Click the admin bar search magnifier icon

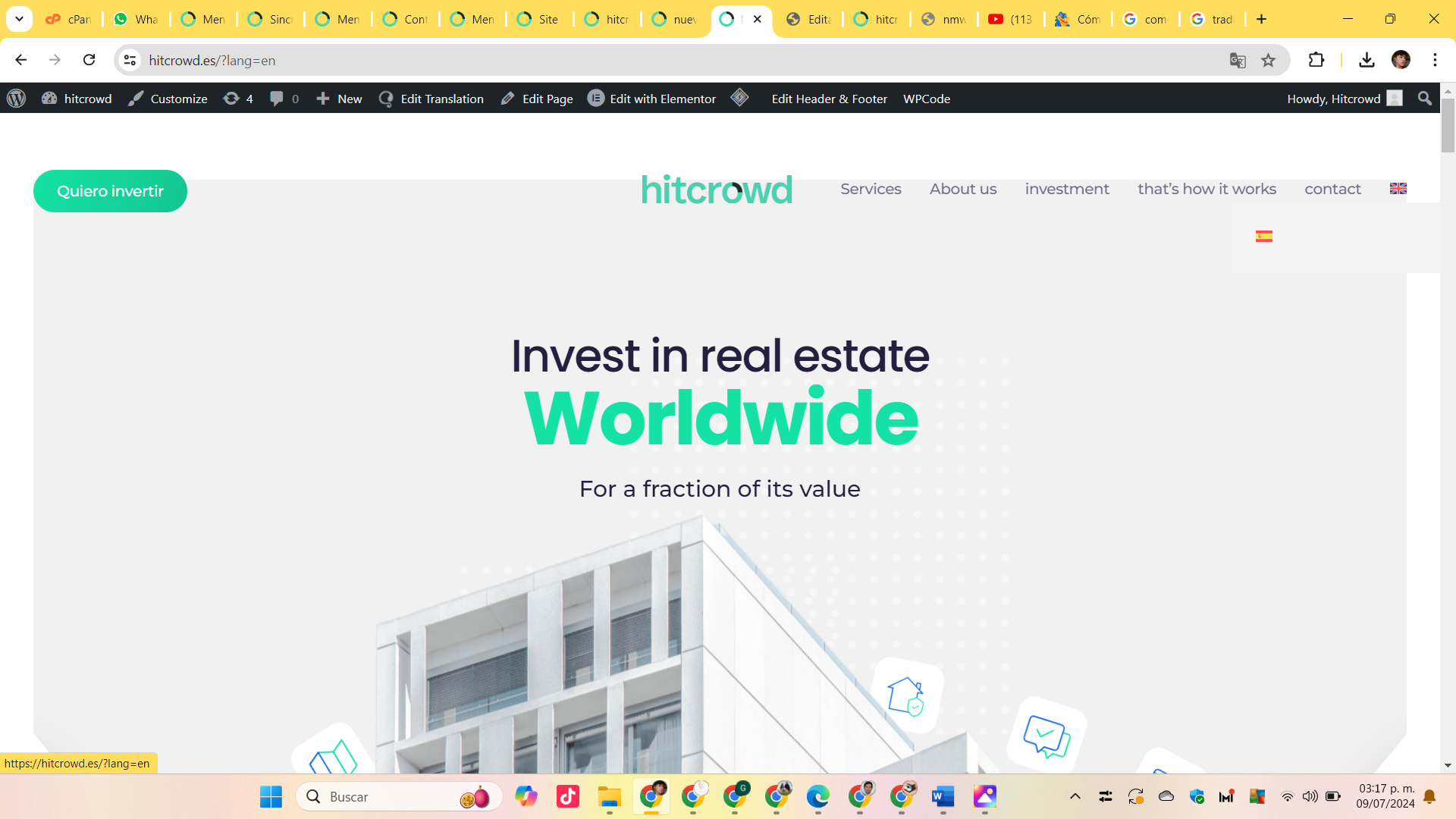1424,99
